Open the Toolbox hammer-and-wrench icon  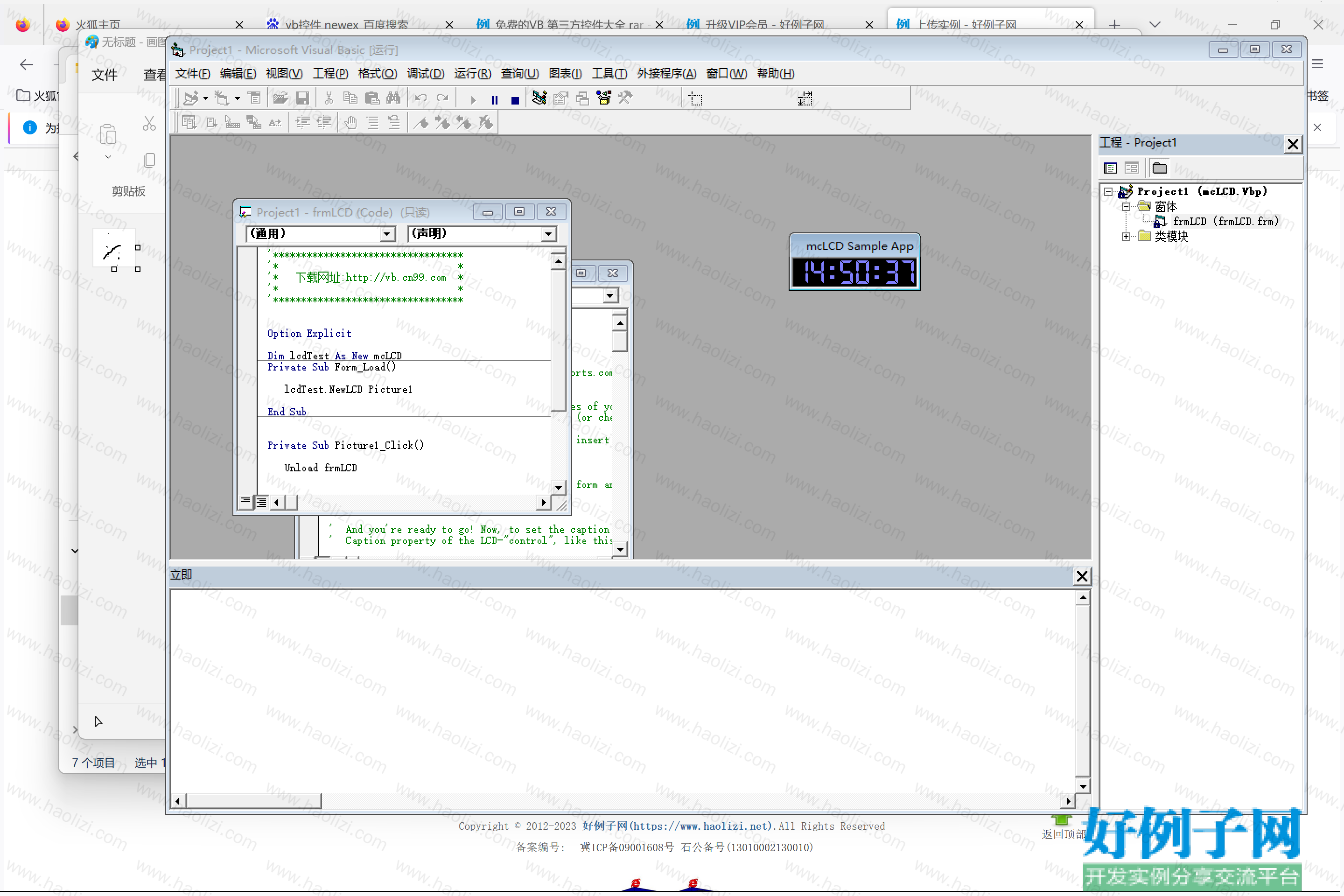click(625, 98)
